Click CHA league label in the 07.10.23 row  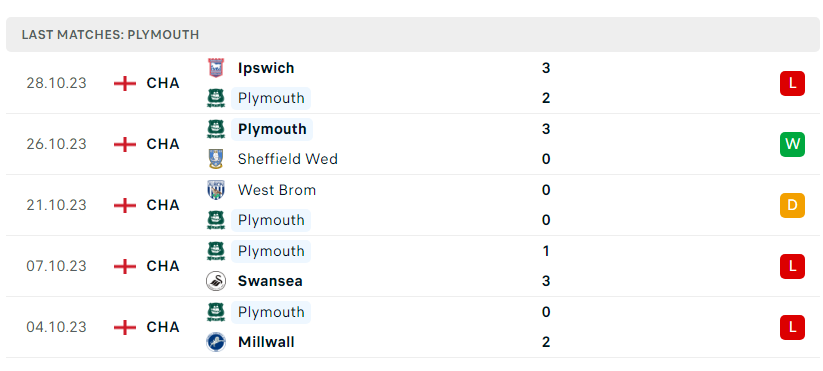163,267
